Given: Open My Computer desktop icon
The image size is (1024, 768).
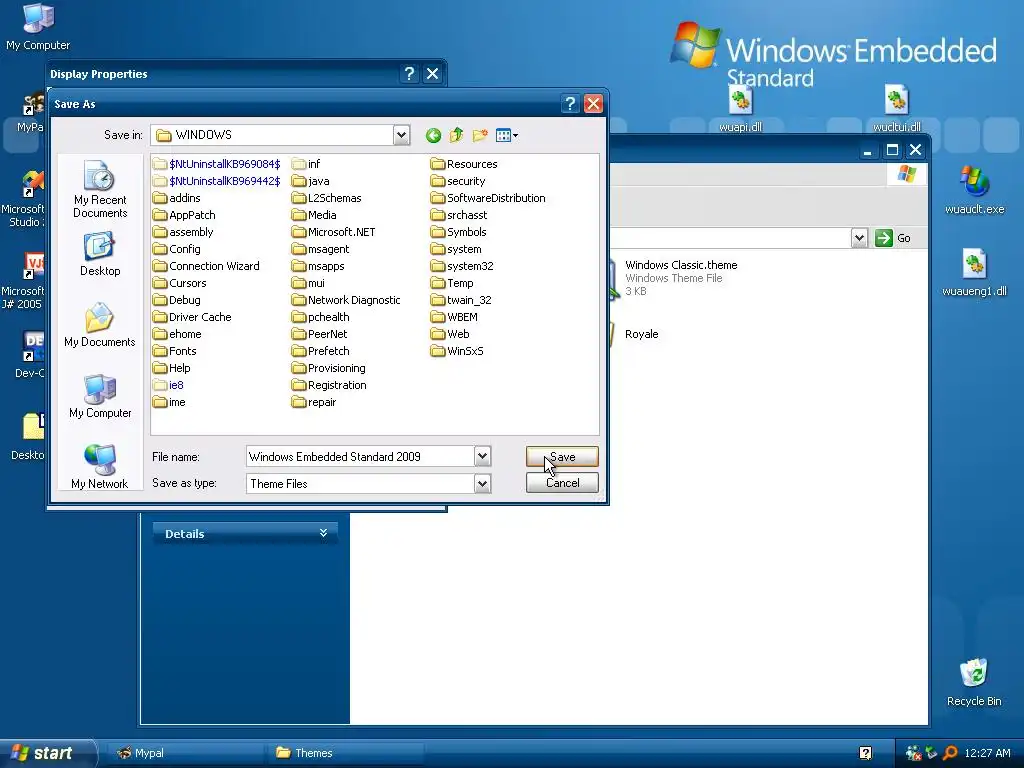Looking at the screenshot, I should tap(38, 27).
